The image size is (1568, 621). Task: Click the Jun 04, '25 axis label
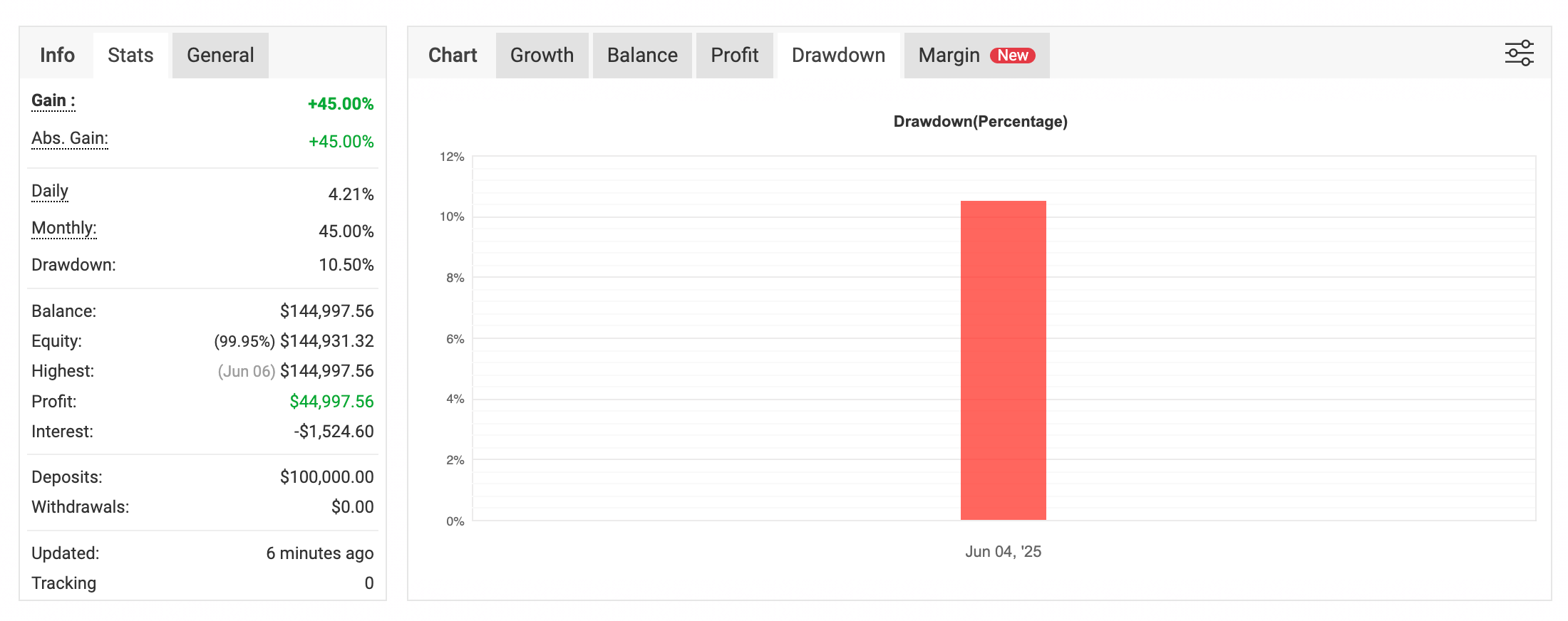point(1003,552)
